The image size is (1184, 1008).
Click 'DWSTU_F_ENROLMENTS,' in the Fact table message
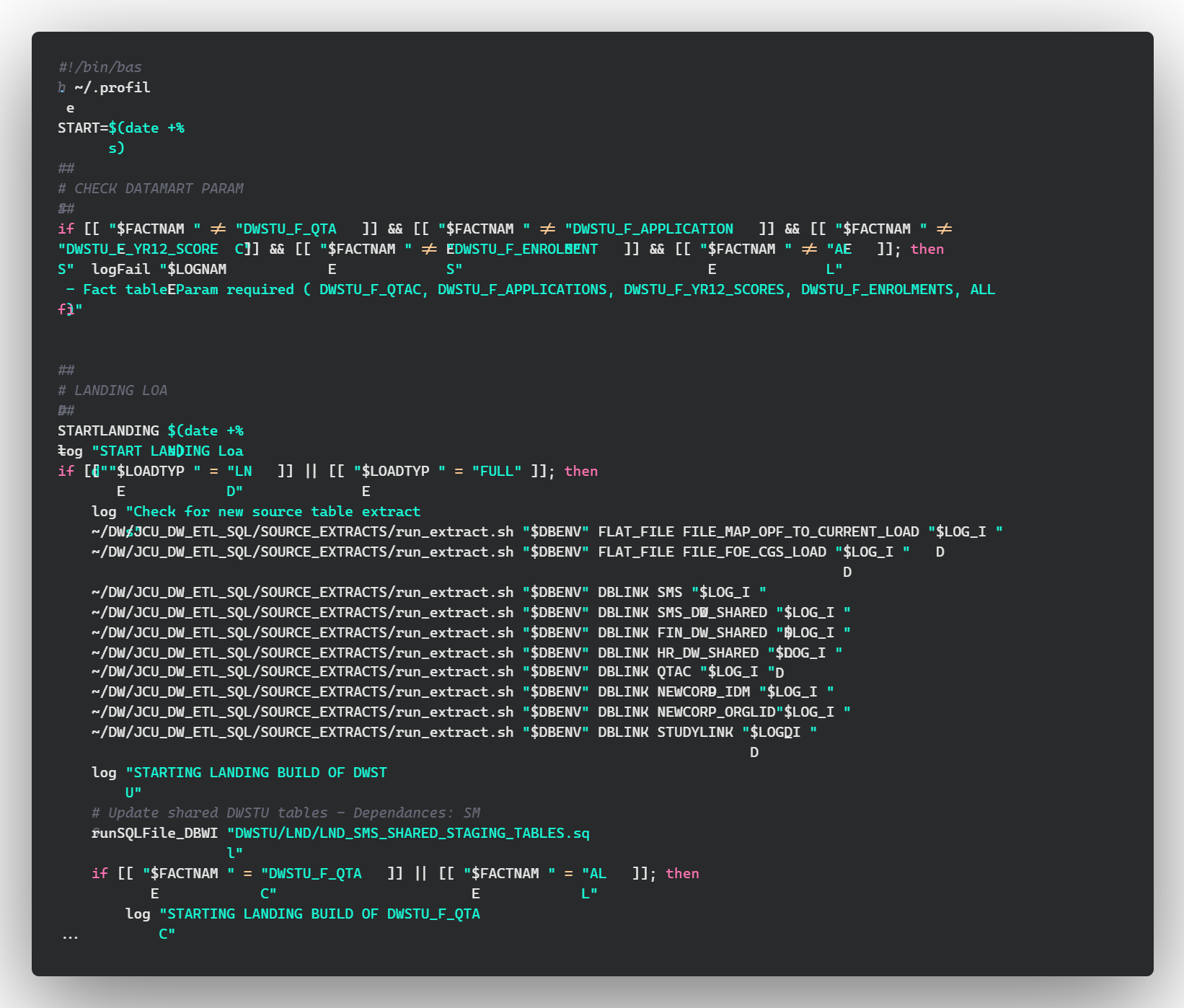(880, 289)
